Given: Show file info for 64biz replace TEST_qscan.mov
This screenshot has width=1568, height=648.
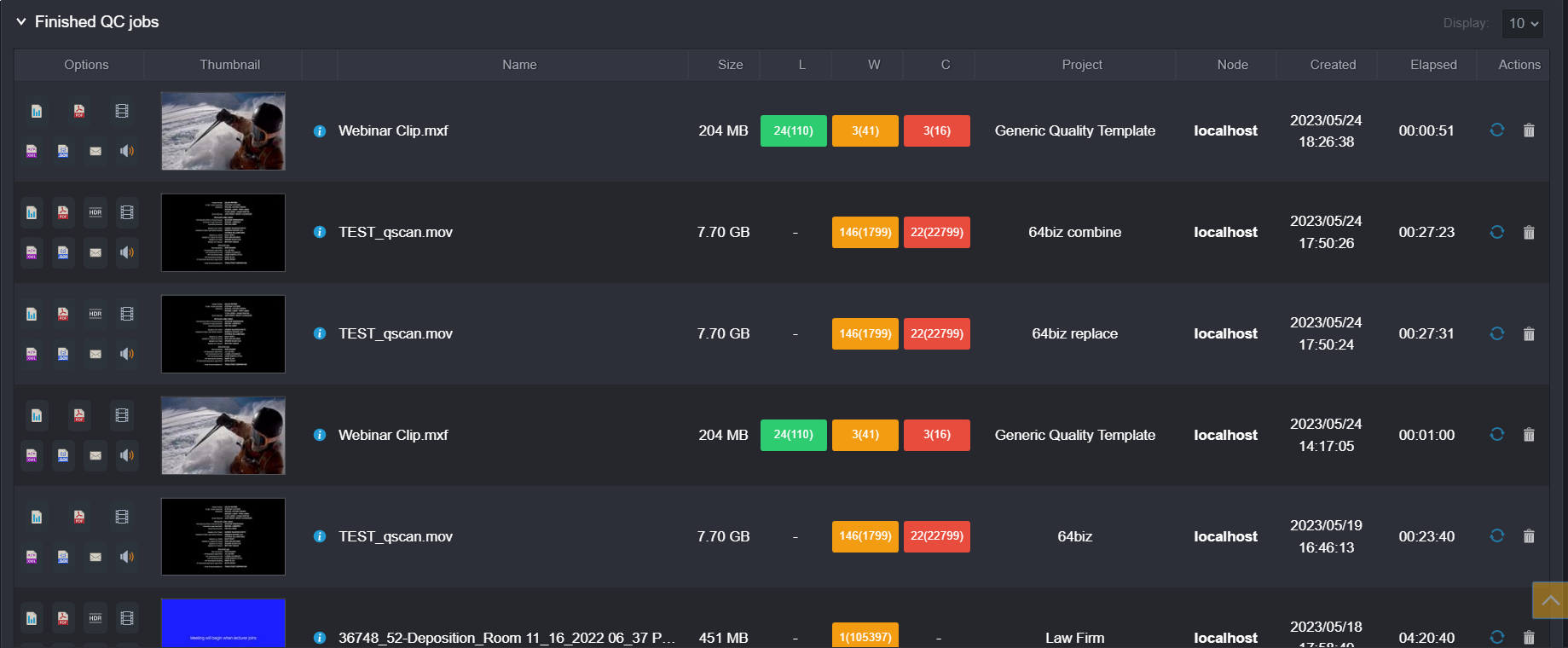Looking at the screenshot, I should pyautogui.click(x=320, y=333).
